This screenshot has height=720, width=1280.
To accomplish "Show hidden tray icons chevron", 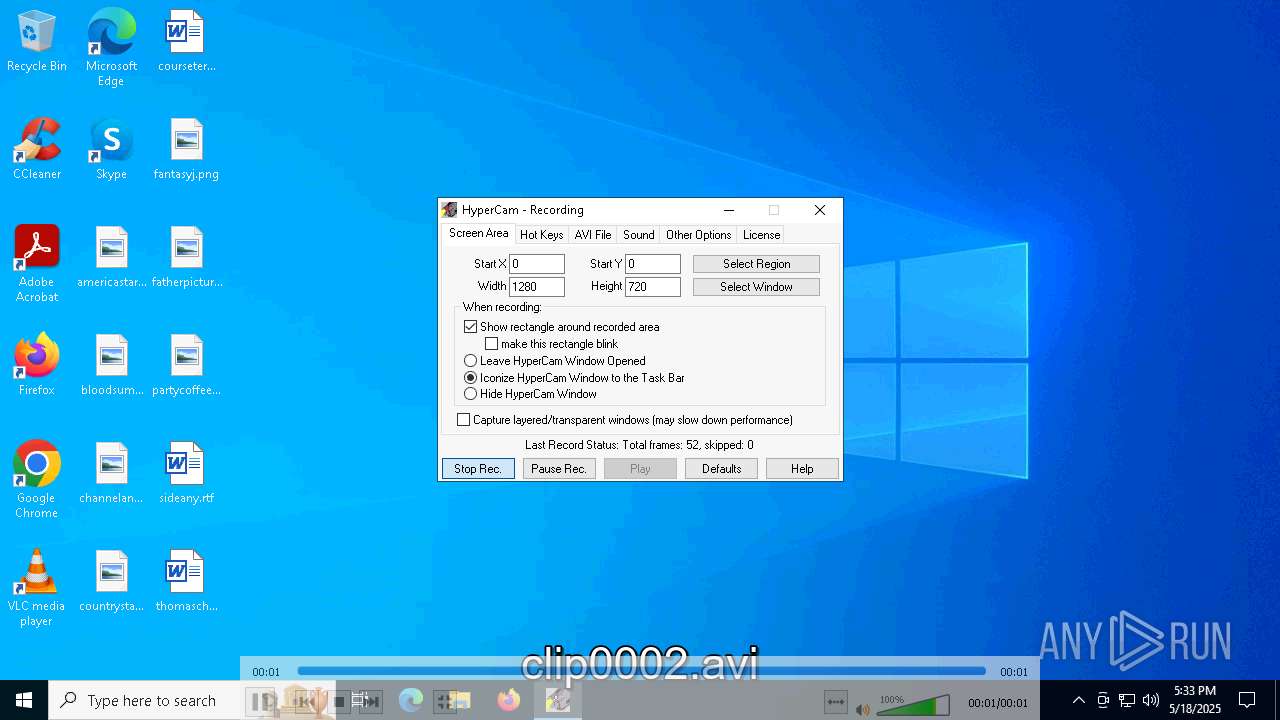I will tap(1078, 700).
